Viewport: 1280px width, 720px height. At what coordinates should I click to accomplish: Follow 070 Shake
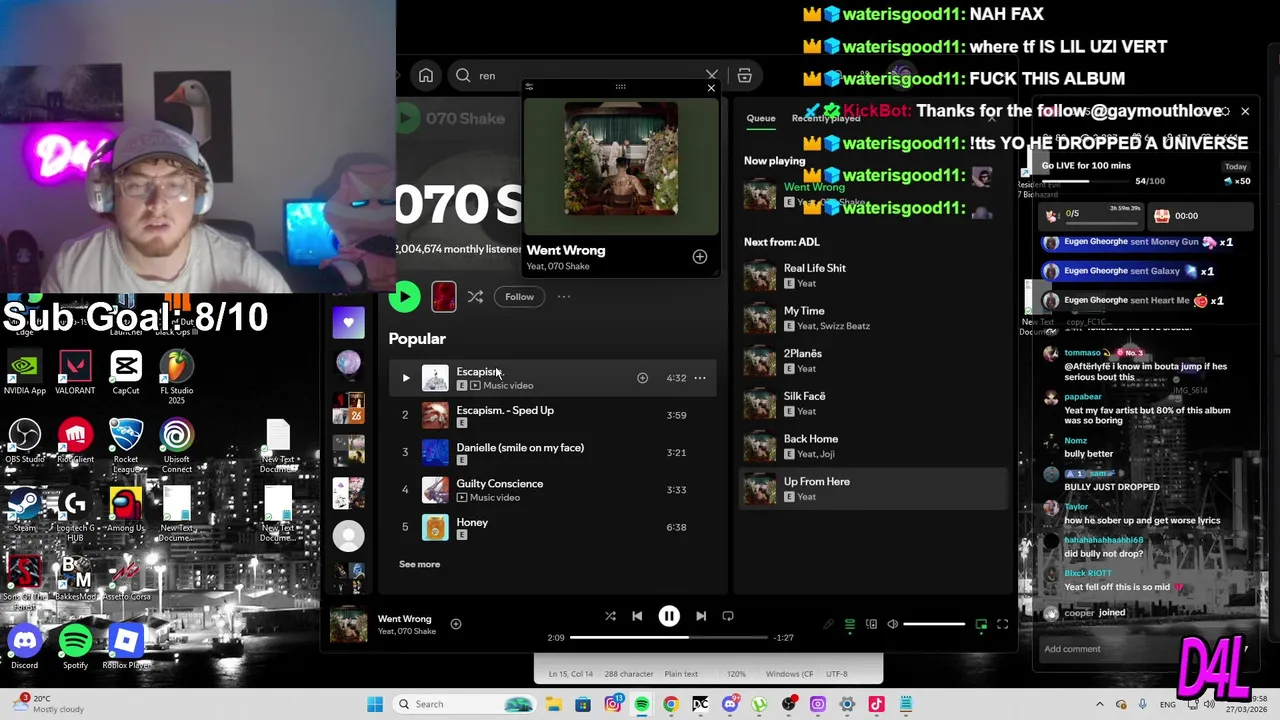click(x=519, y=296)
